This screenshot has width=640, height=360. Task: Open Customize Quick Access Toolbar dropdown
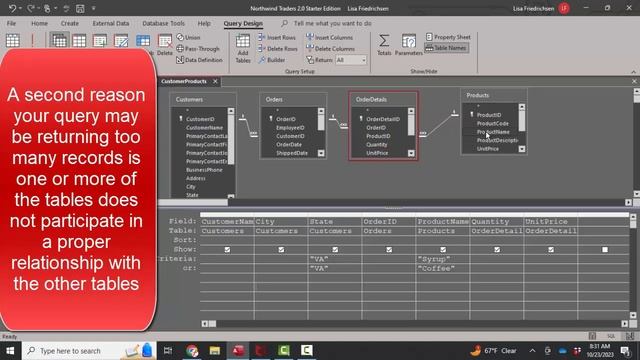click(93, 8)
